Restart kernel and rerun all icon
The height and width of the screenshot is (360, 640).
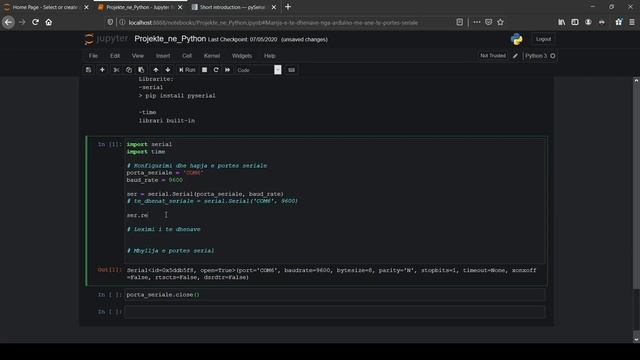tap(227, 70)
